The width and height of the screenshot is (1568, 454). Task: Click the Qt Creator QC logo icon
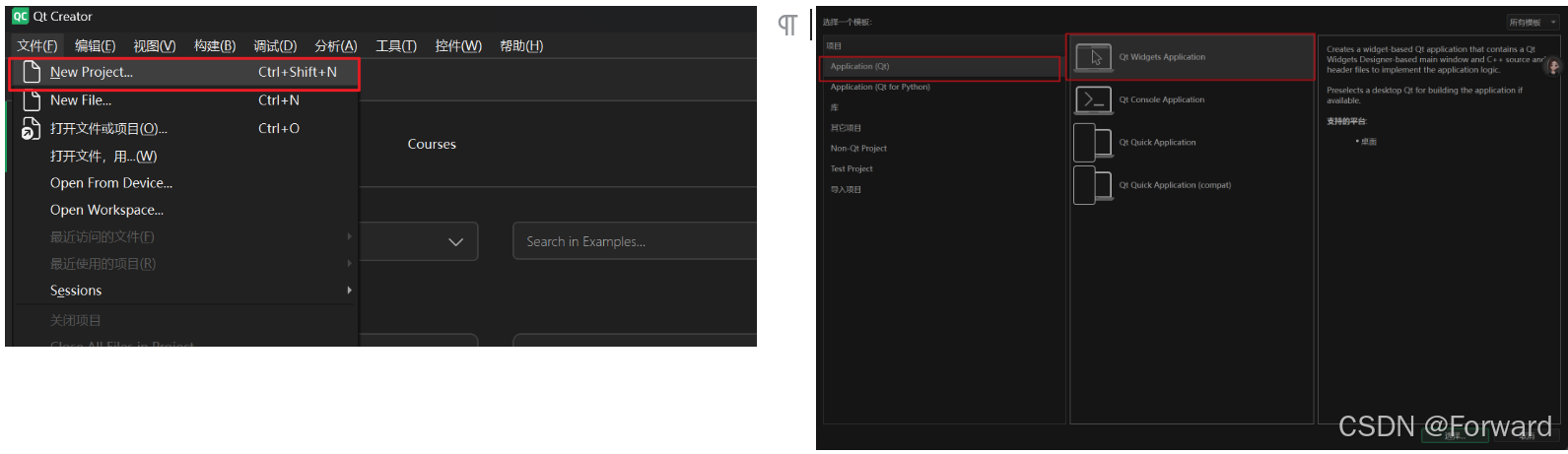[20, 16]
